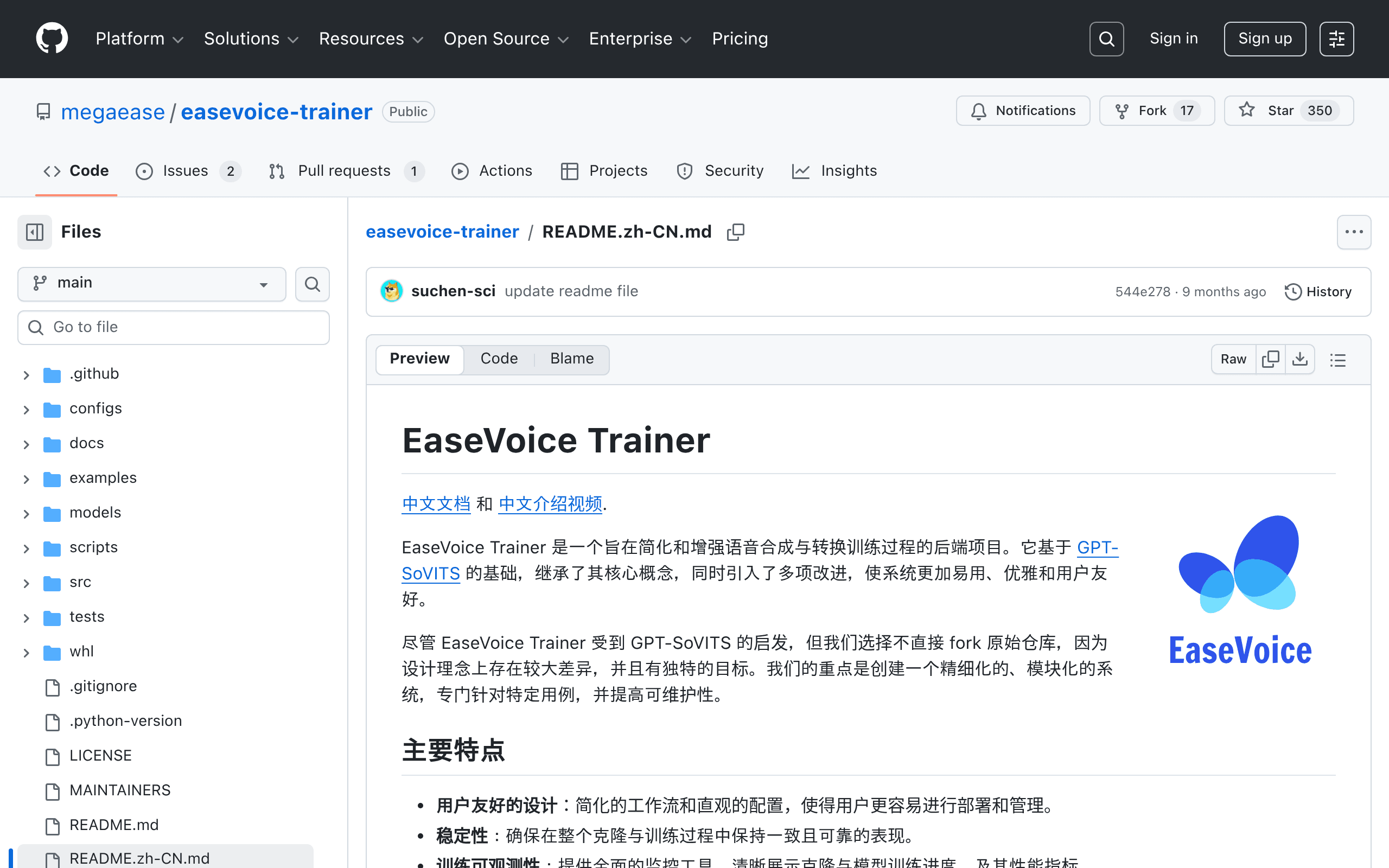
Task: Click the suchen-sci avatar image
Action: (x=391, y=291)
